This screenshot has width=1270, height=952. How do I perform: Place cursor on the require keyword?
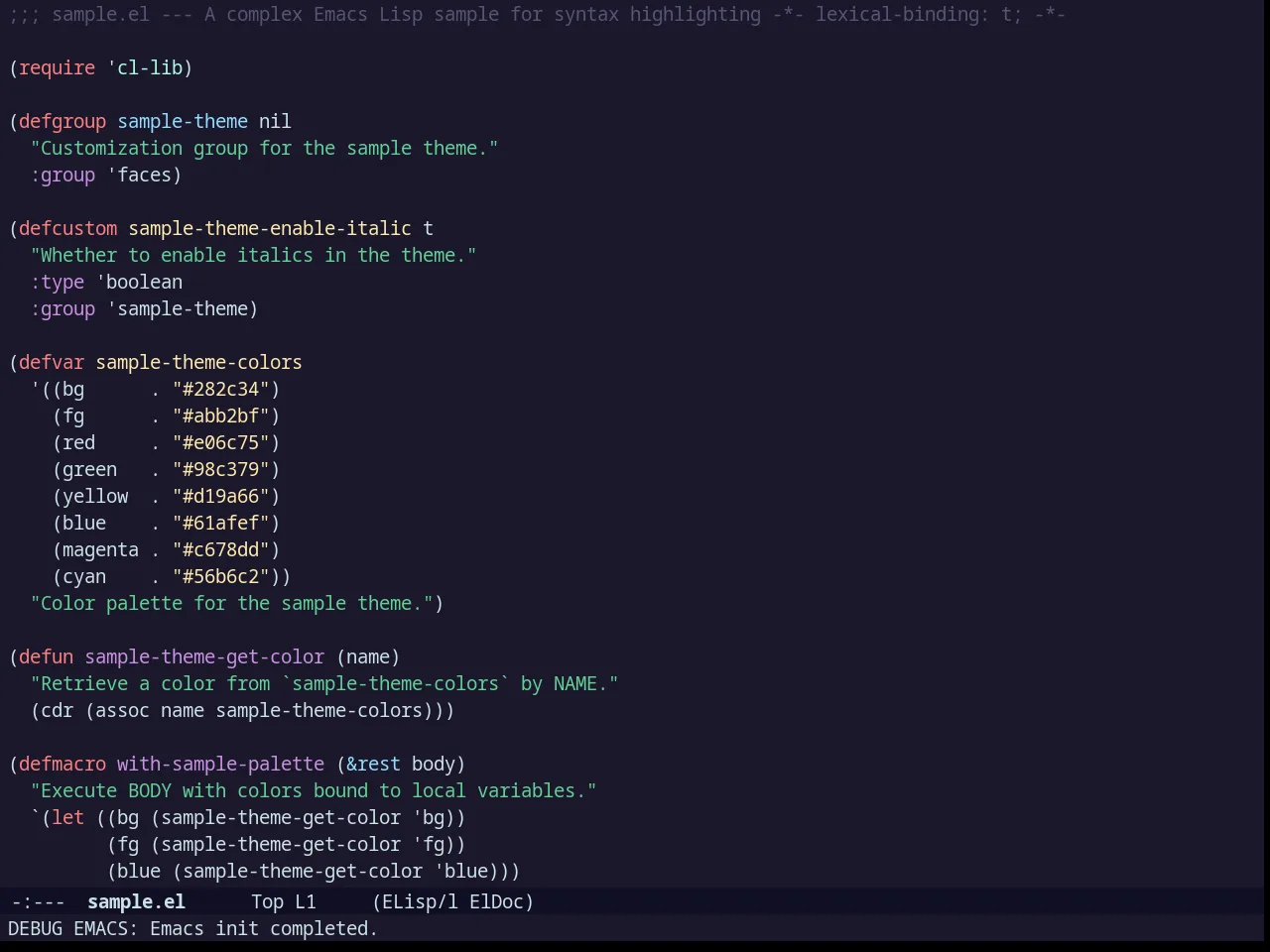point(58,67)
